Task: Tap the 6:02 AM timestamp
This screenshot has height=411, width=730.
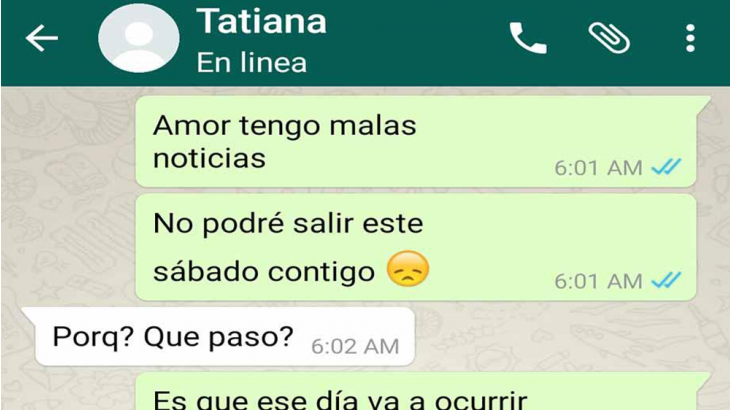Action: (x=355, y=346)
